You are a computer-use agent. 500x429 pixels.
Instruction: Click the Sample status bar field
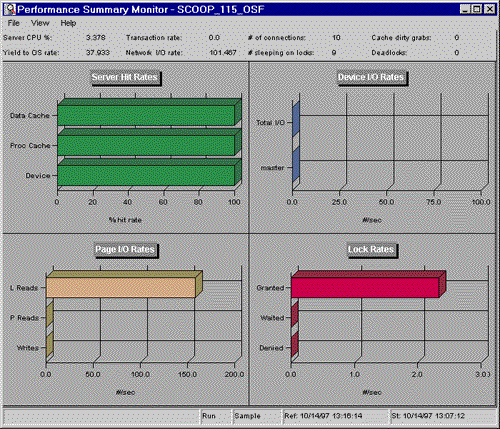tap(257, 416)
